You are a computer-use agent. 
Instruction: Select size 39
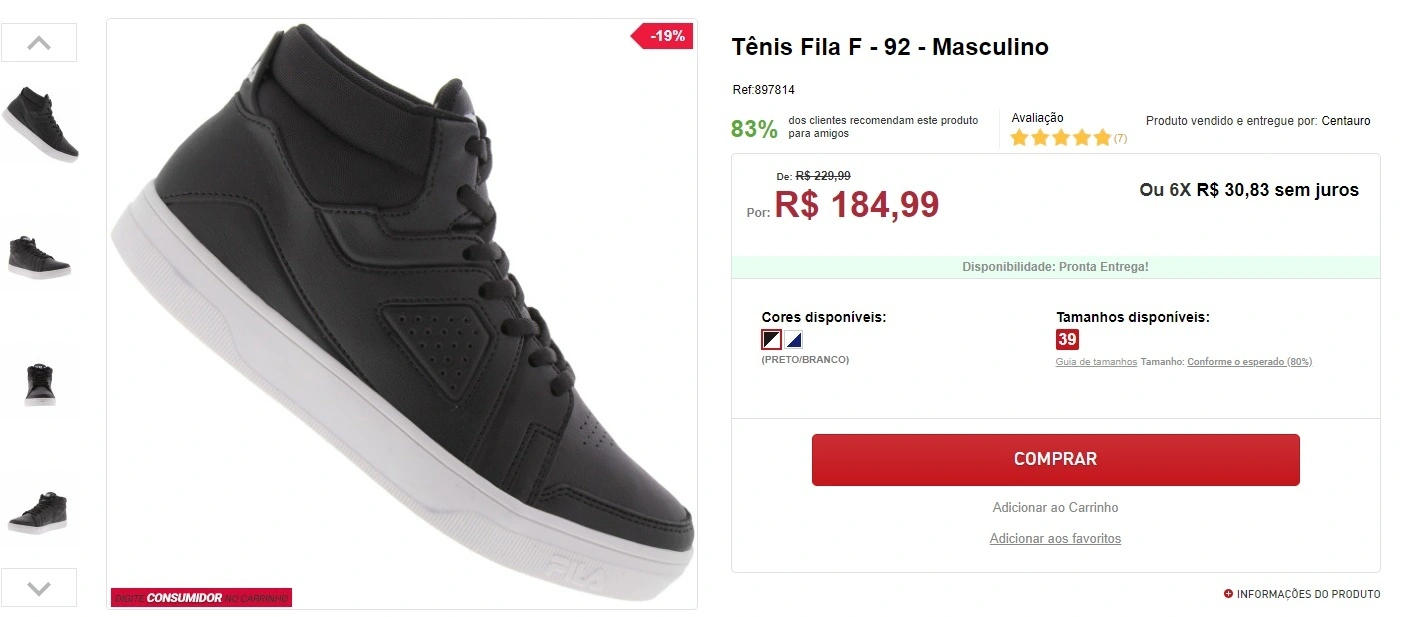[1067, 339]
